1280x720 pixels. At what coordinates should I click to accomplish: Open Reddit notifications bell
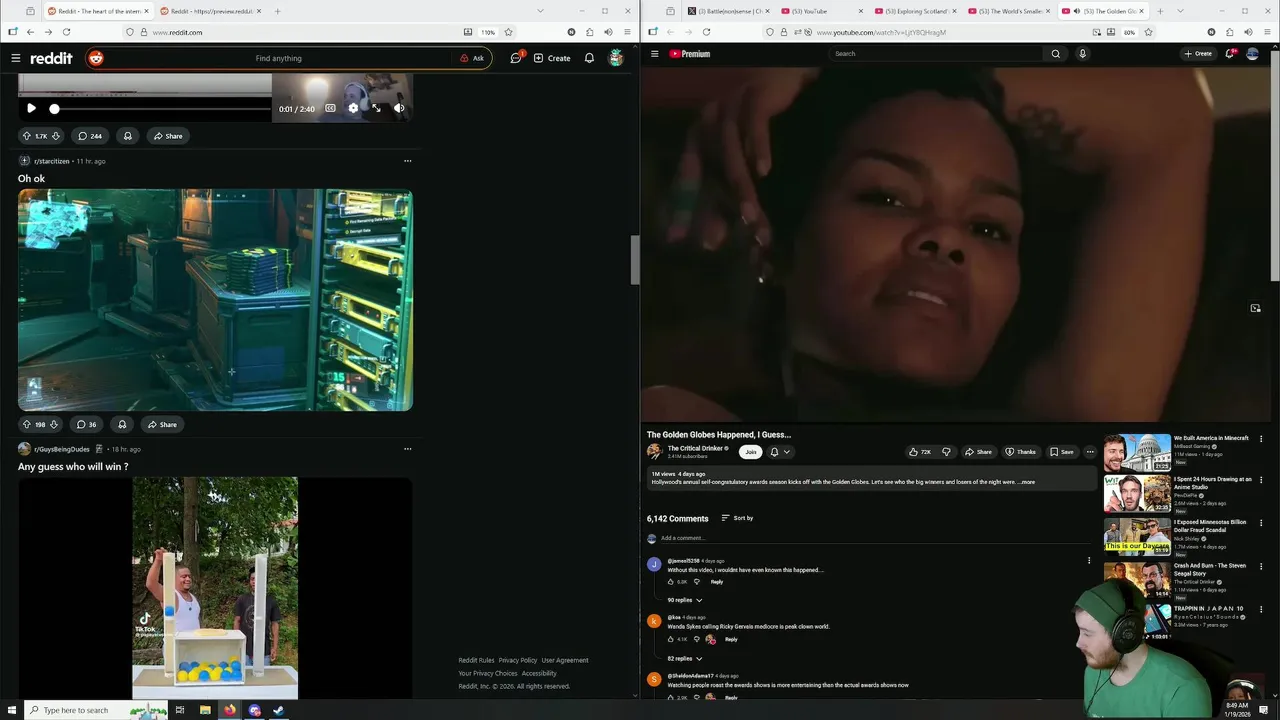pyautogui.click(x=589, y=58)
